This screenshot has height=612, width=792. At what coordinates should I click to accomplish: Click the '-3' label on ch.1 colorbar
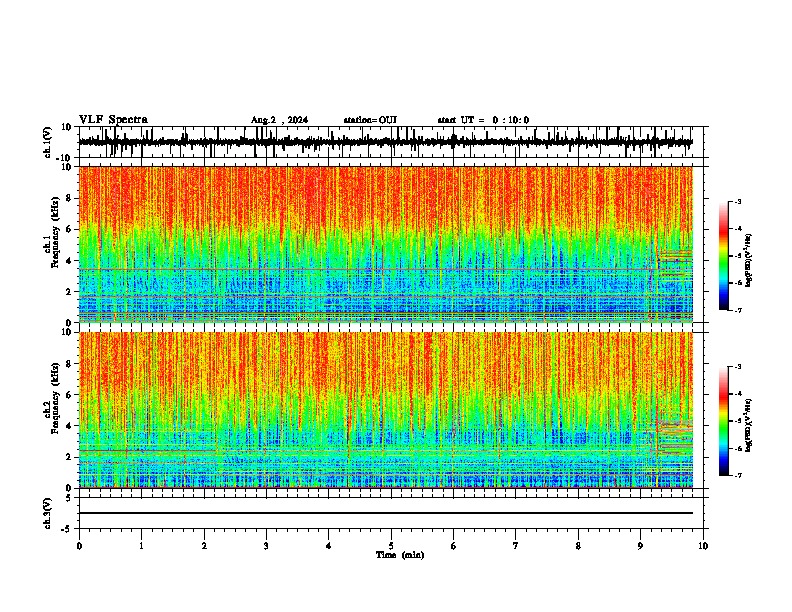pyautogui.click(x=738, y=202)
